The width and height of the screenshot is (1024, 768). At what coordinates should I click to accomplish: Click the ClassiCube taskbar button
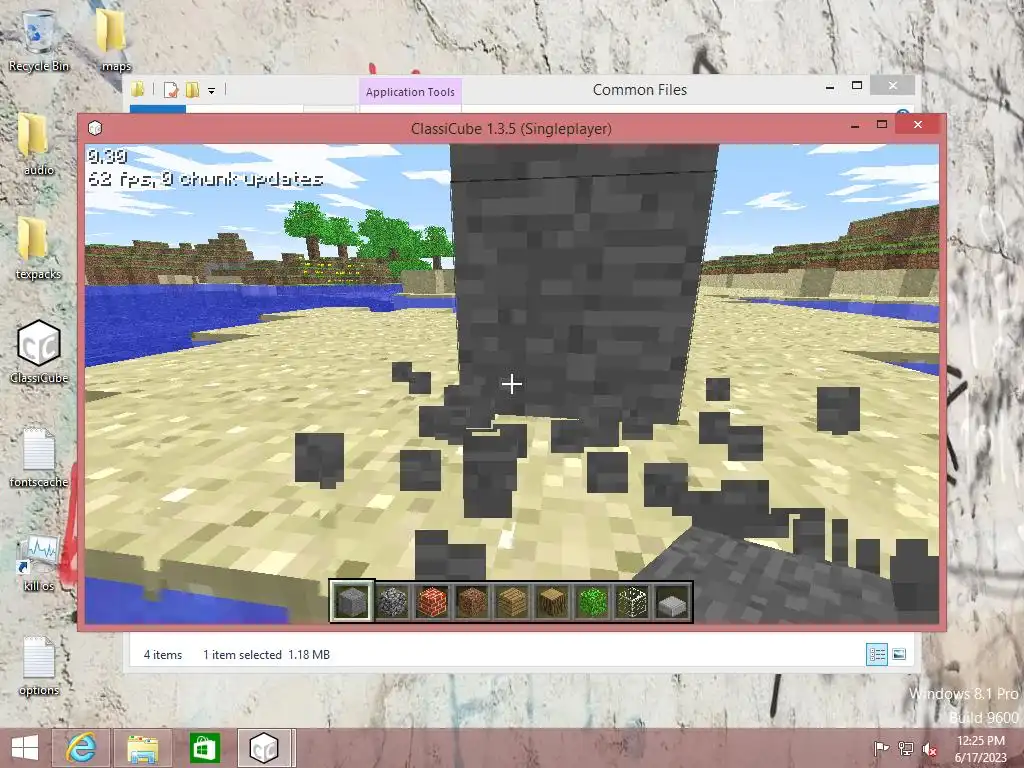click(265, 748)
